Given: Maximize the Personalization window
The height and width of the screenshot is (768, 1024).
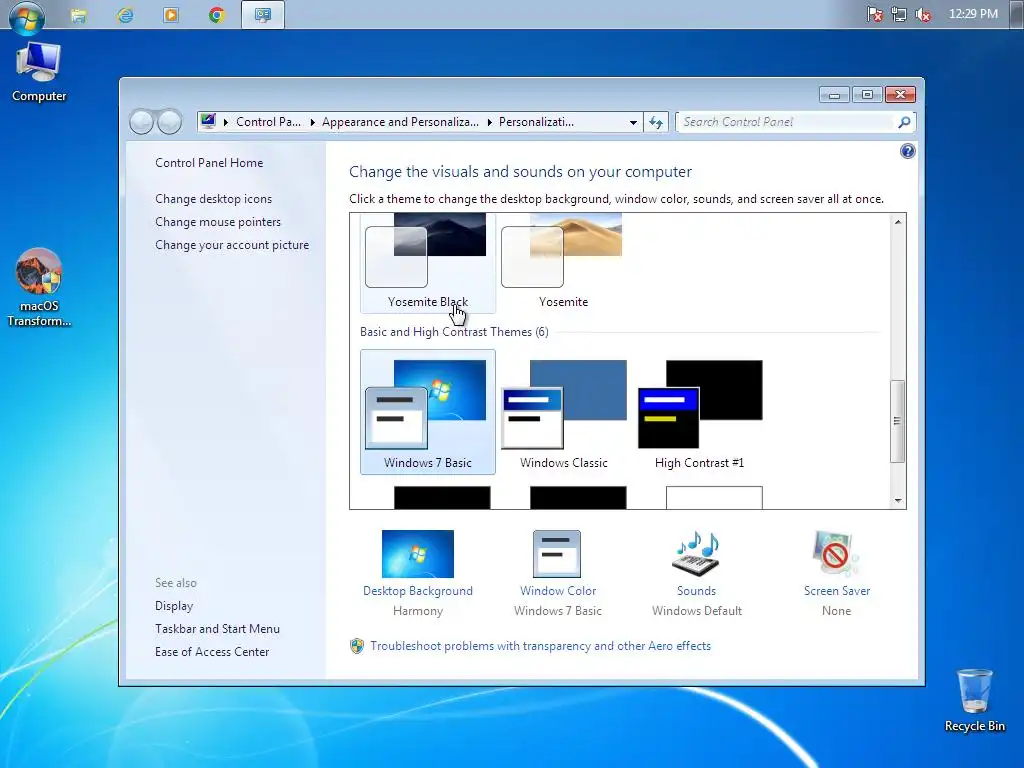Looking at the screenshot, I should tap(867, 95).
